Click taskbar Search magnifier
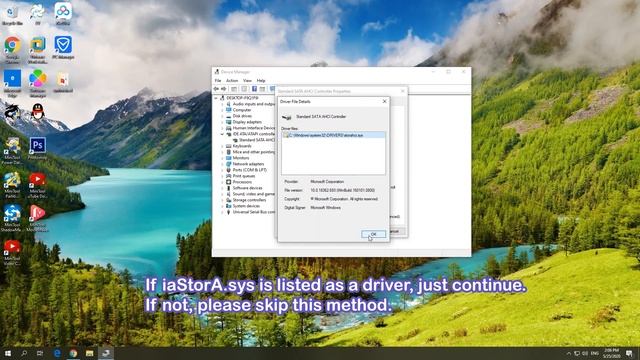Screen dimensions: 640x360 (24, 353)
